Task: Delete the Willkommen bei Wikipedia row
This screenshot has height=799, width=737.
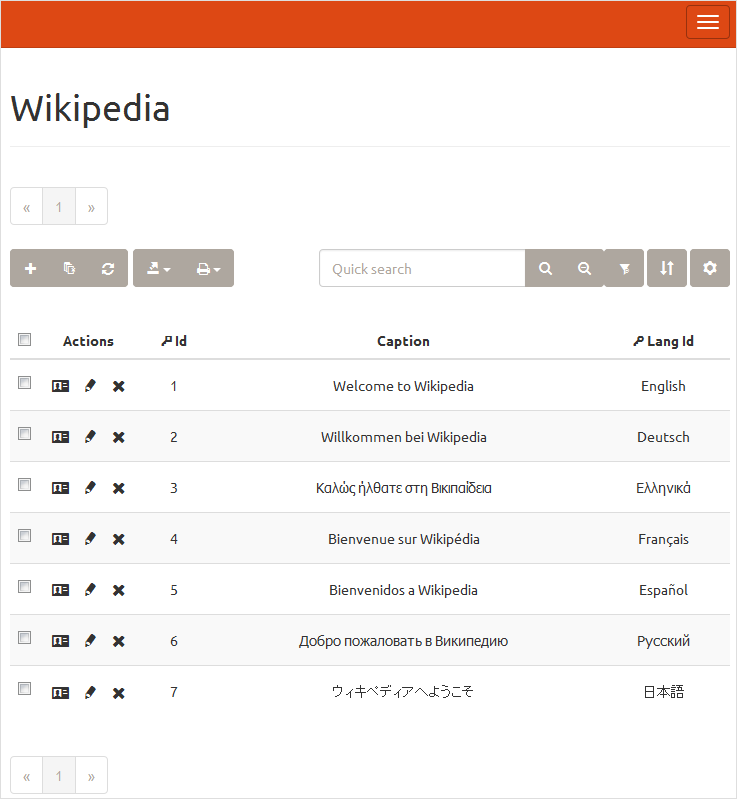Action: (119, 437)
